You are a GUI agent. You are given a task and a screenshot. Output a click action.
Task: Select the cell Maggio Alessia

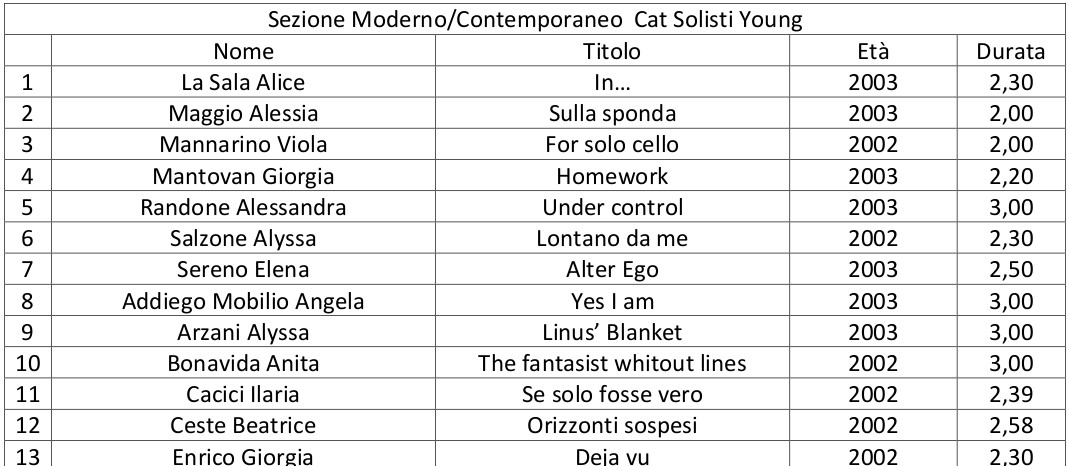(x=243, y=114)
